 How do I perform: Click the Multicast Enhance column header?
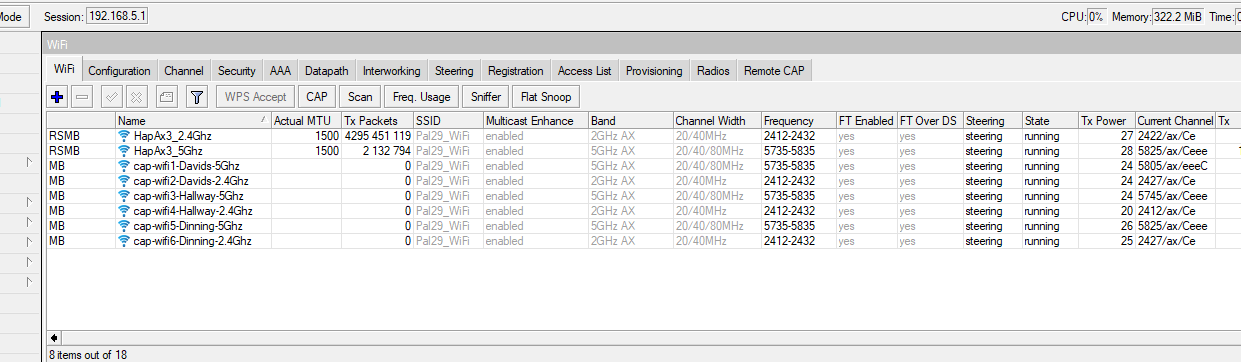pos(535,121)
